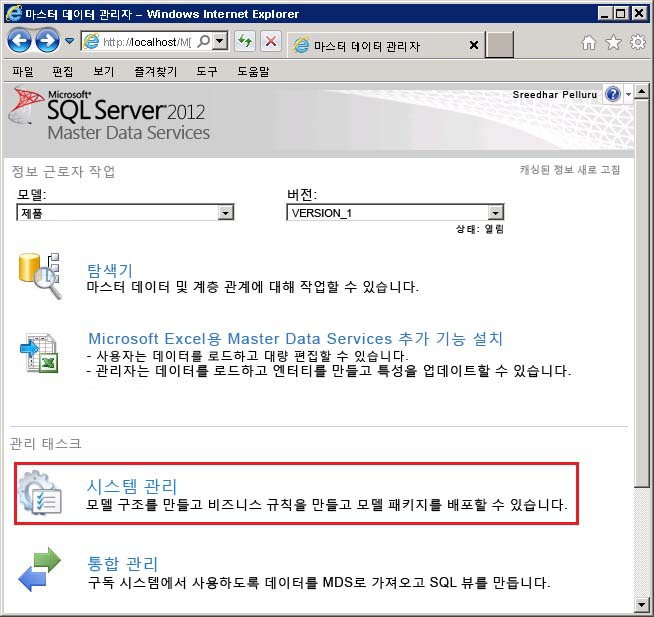Click the vertical scrollbar thumb

pos(642,292)
